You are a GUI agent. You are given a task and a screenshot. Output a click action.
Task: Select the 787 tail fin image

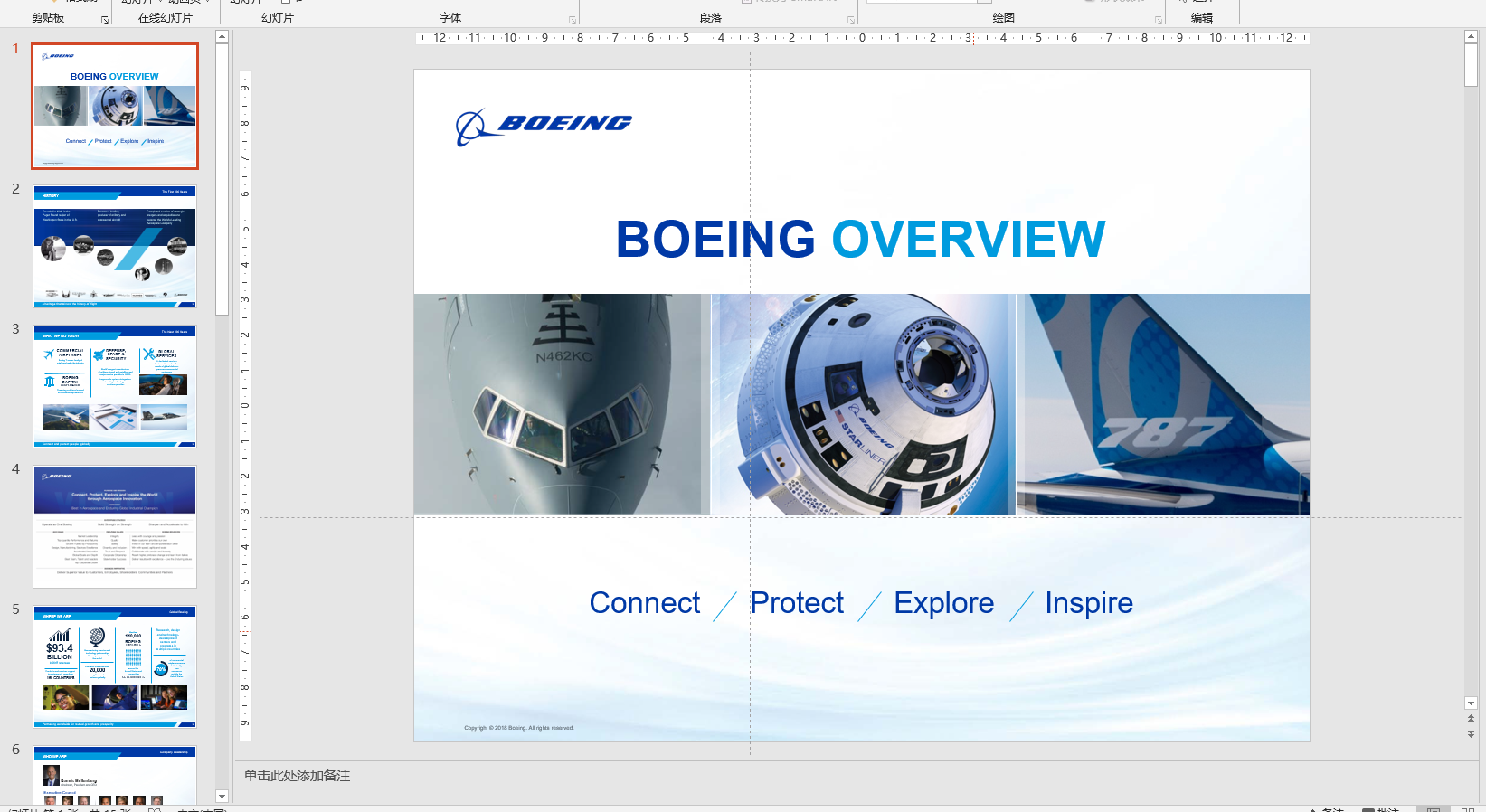(x=1163, y=404)
